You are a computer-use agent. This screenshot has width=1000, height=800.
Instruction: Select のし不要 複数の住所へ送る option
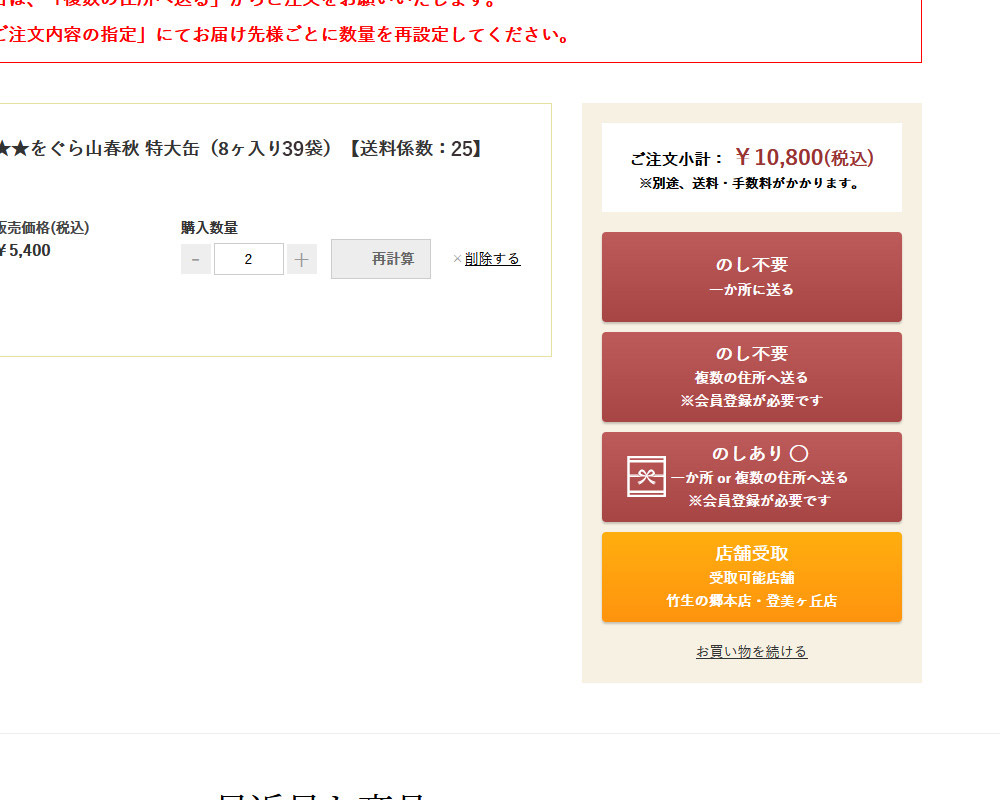[751, 377]
